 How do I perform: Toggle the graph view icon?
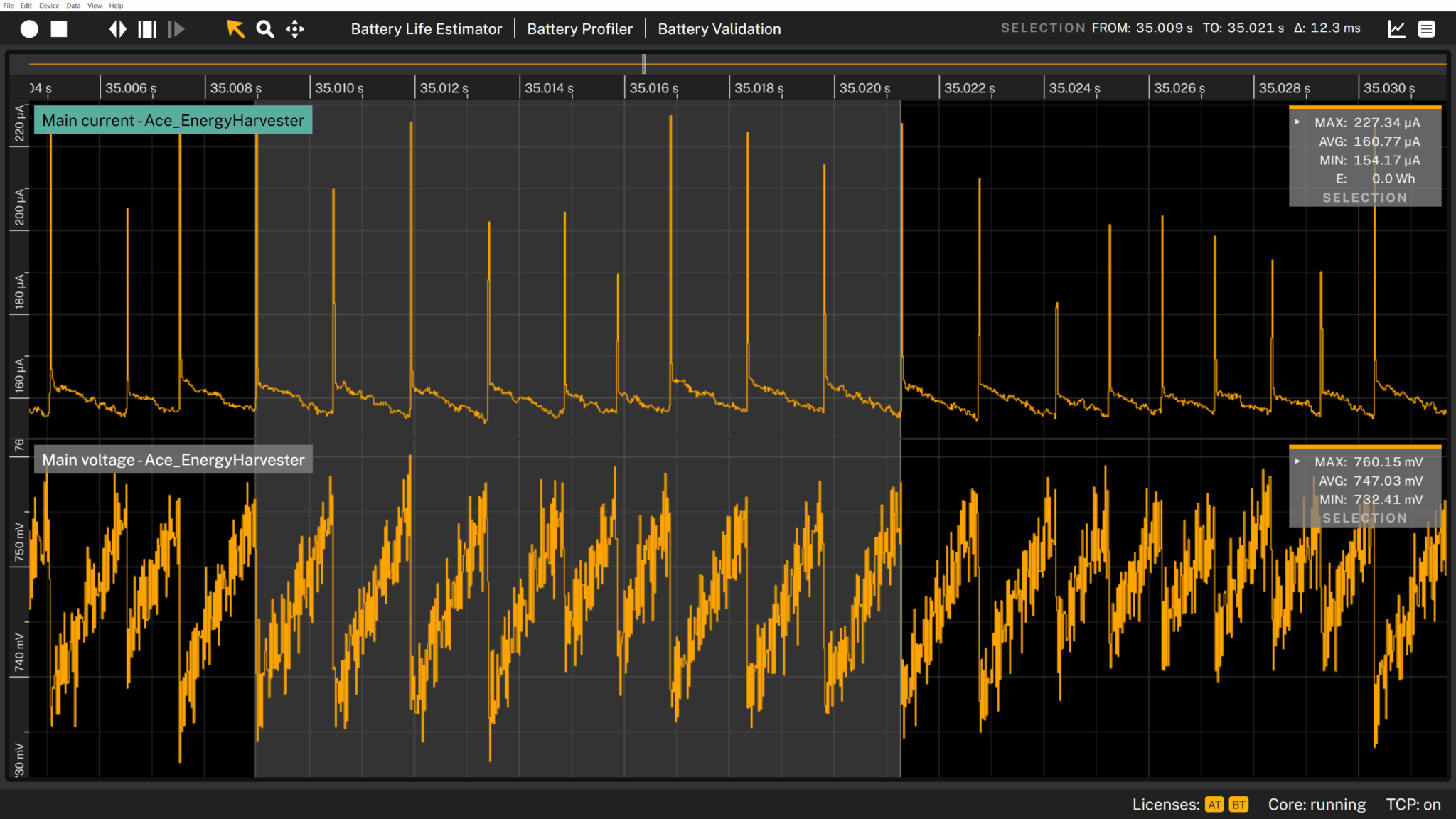pos(1396,29)
